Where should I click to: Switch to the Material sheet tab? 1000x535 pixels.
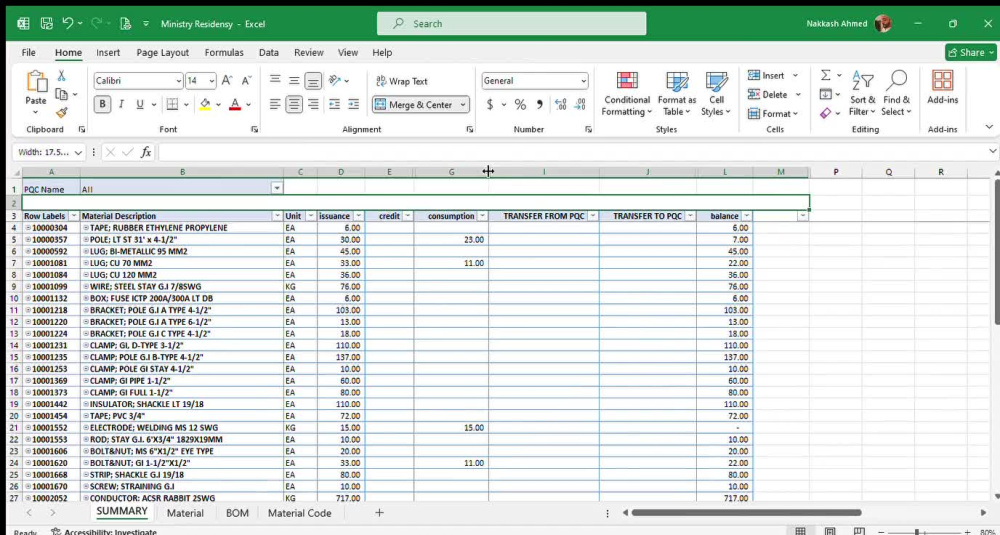pyautogui.click(x=185, y=513)
